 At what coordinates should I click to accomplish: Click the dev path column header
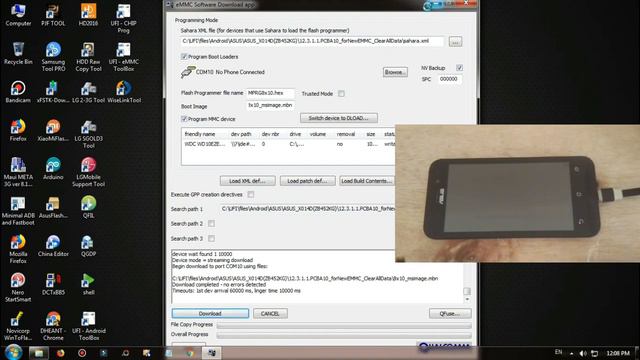point(241,134)
